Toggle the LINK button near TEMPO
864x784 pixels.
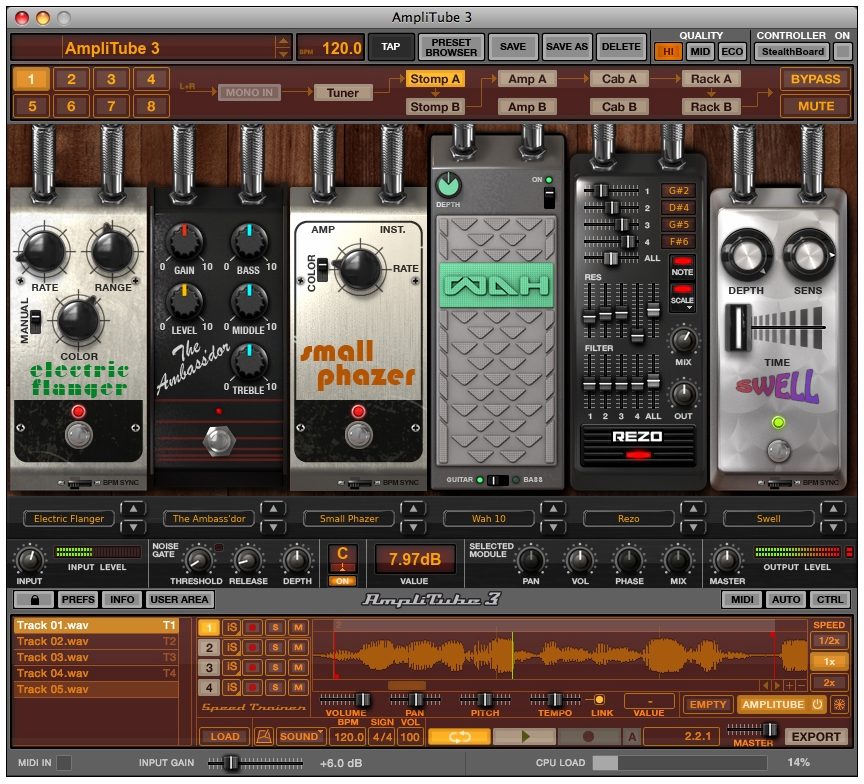(x=599, y=700)
